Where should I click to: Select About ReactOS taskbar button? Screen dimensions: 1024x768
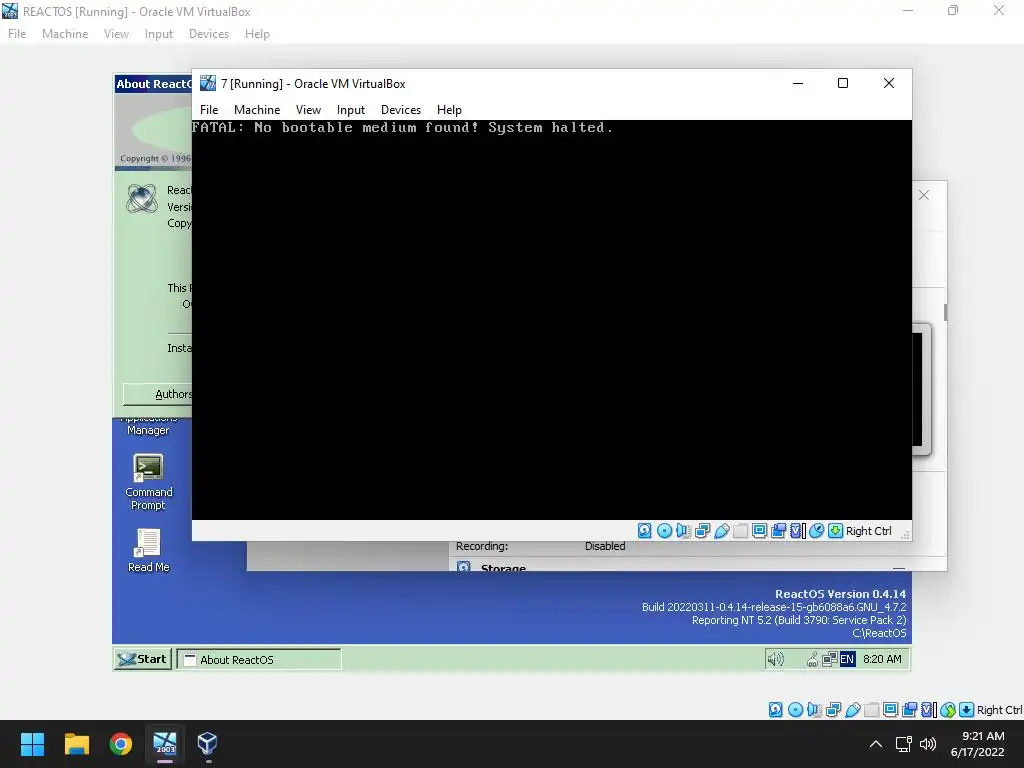point(259,660)
